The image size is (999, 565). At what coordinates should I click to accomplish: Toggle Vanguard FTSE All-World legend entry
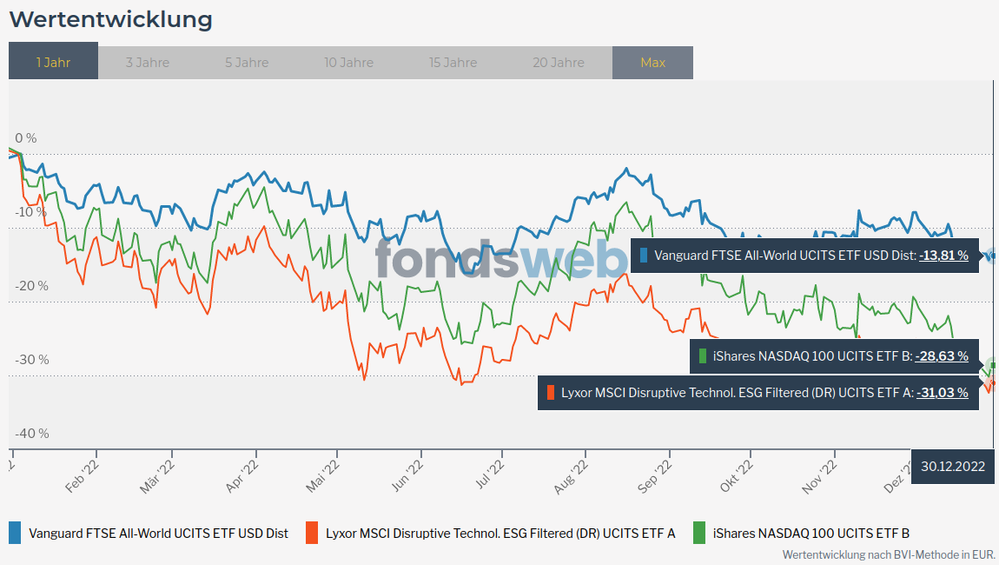(x=158, y=533)
